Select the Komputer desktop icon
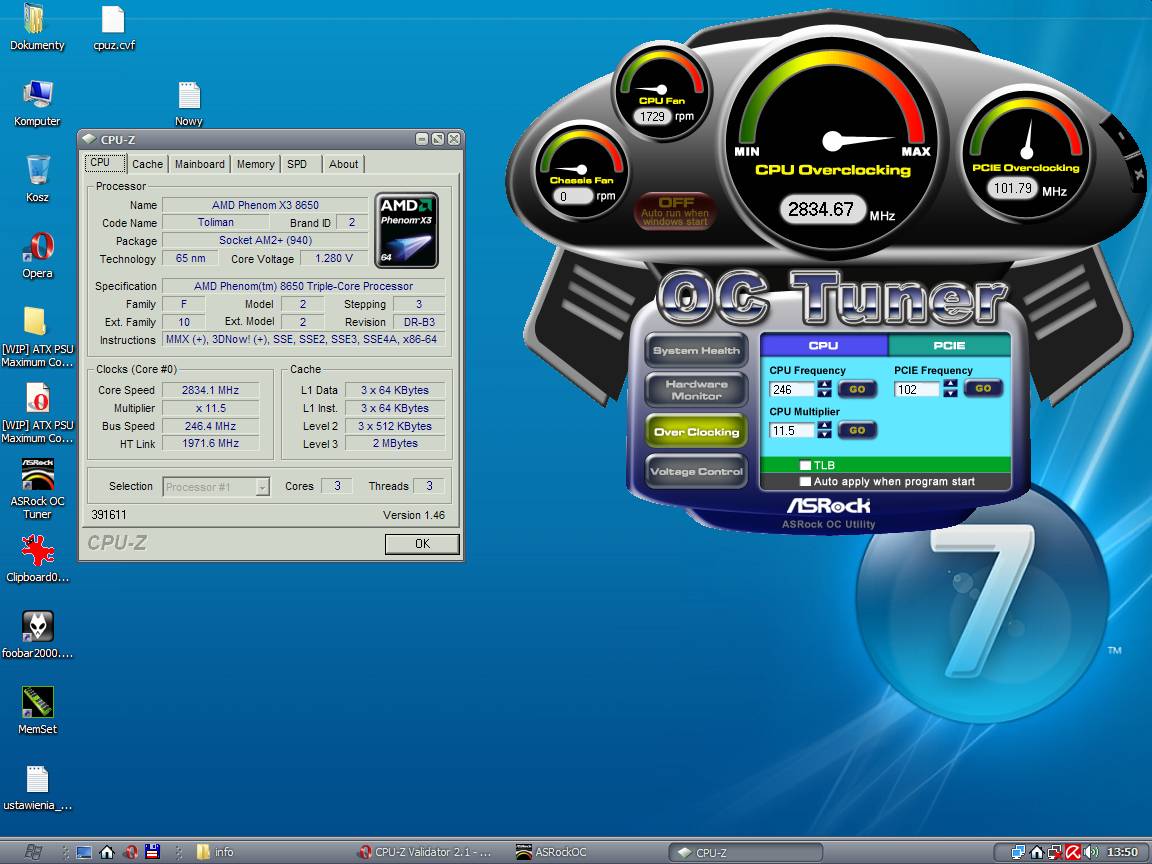 click(x=37, y=95)
